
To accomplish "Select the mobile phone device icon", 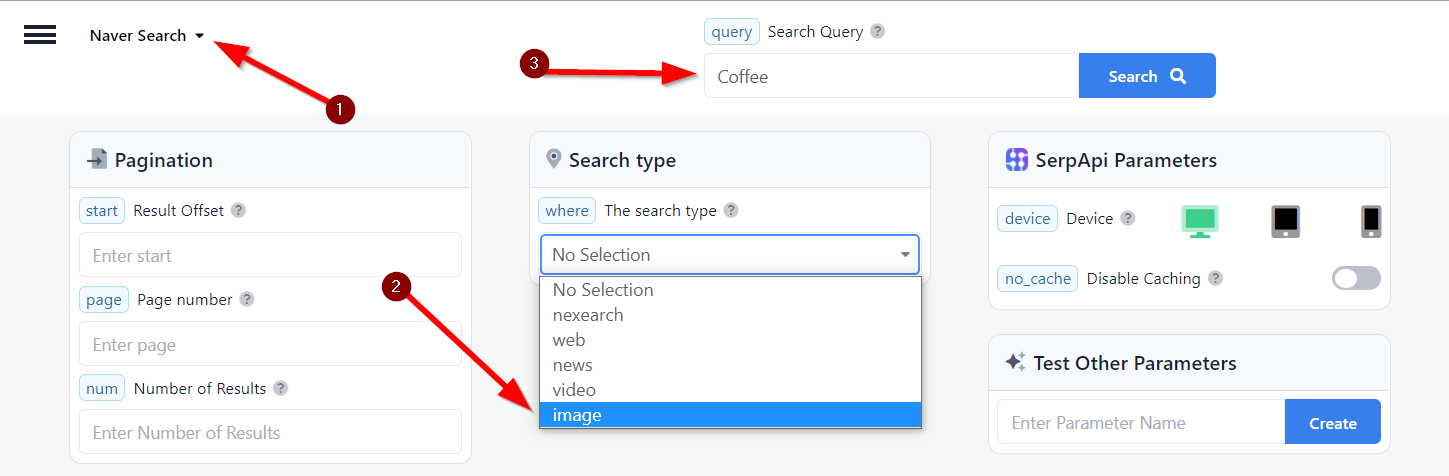I will (1371, 221).
